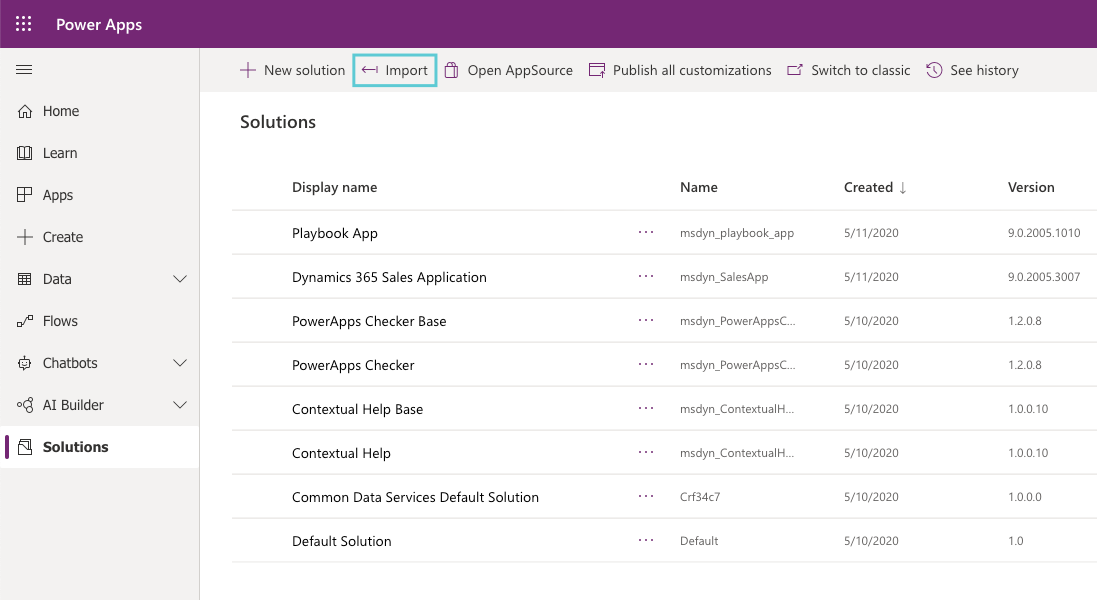Open the Default Solution name

tap(341, 541)
